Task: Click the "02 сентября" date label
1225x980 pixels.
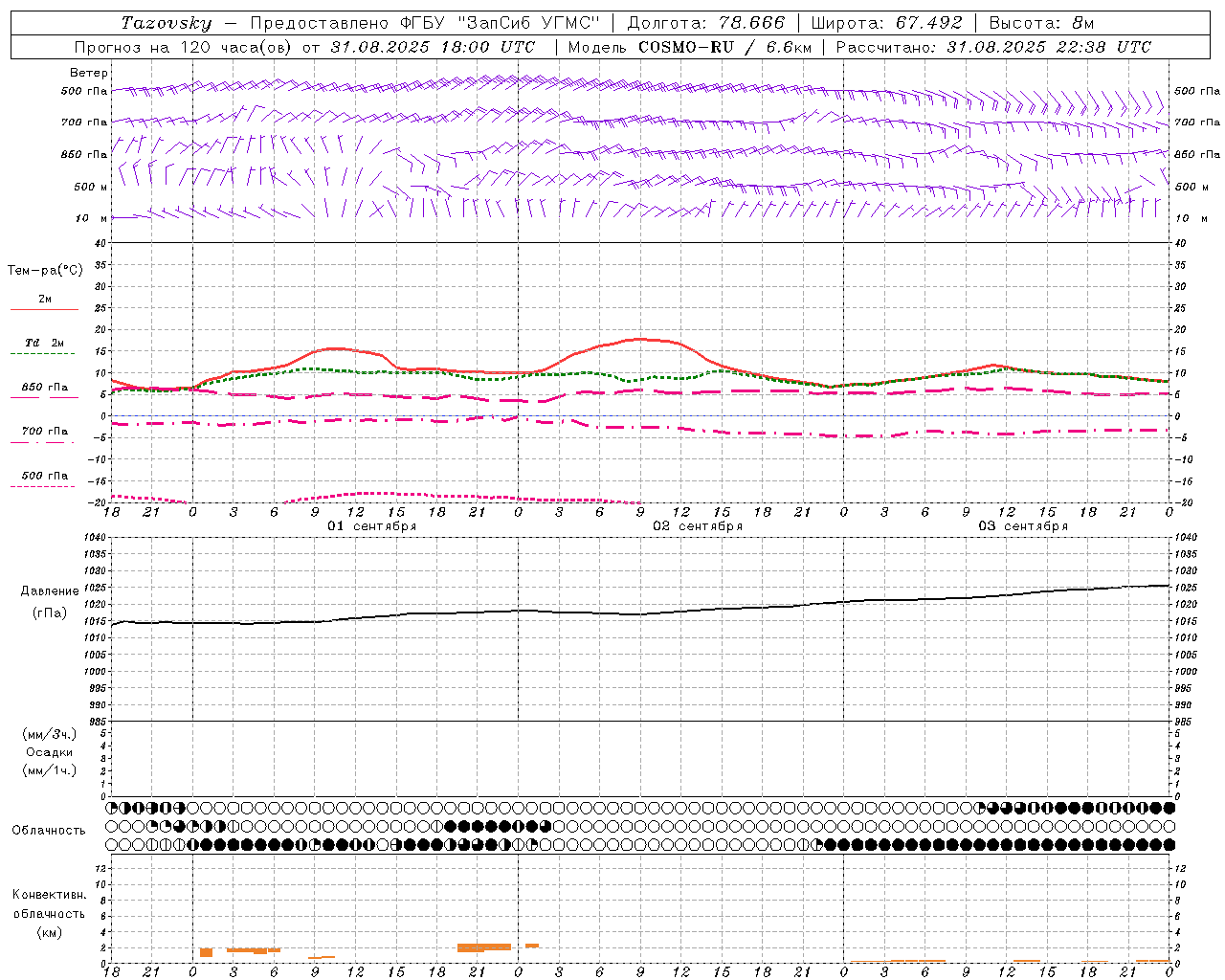Action: pyautogui.click(x=698, y=526)
